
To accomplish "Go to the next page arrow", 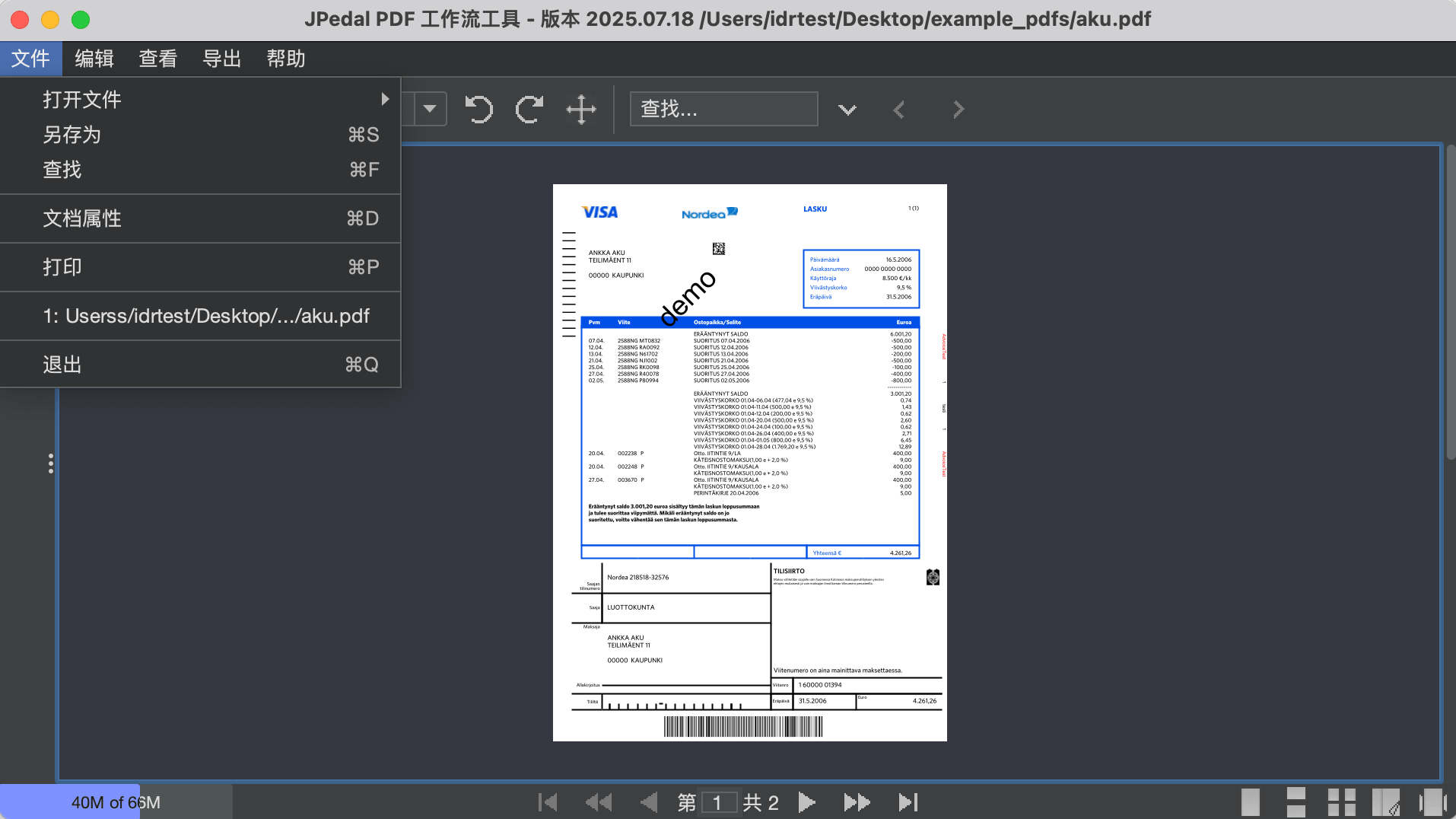I will point(806,802).
